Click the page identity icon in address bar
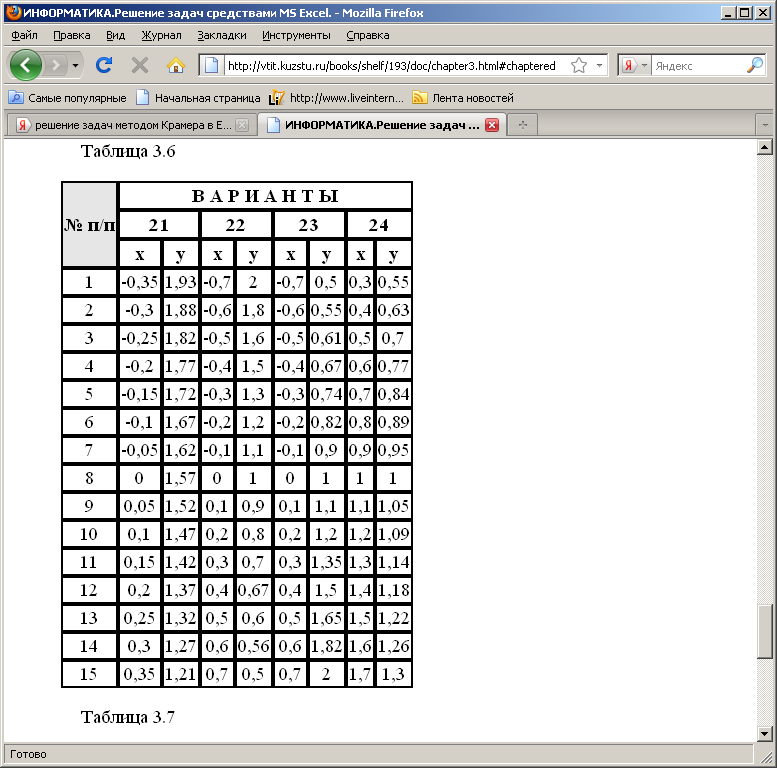 point(212,65)
